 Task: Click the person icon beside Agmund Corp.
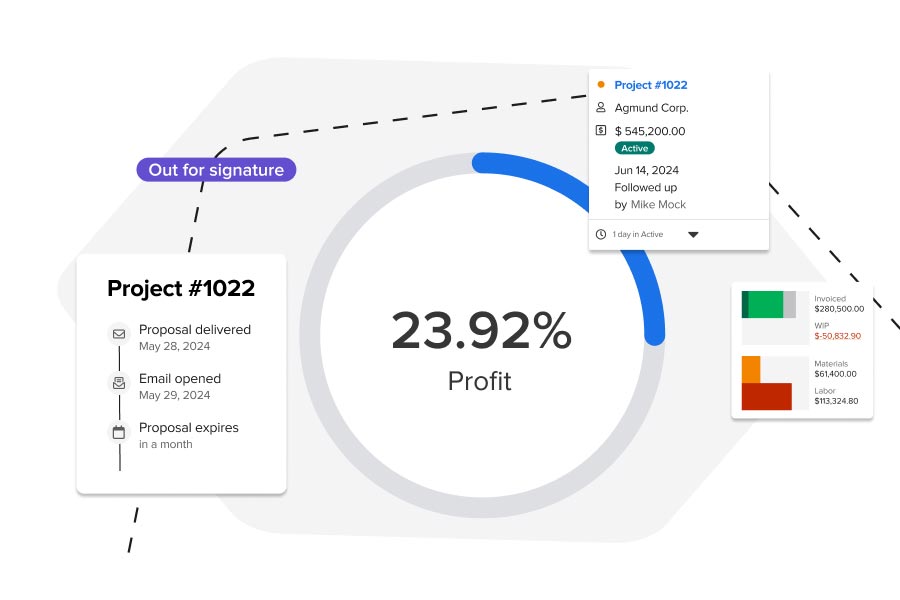pos(600,108)
